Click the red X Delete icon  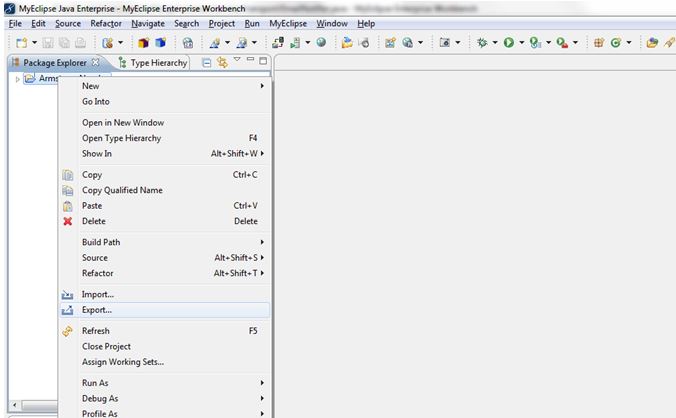68,221
